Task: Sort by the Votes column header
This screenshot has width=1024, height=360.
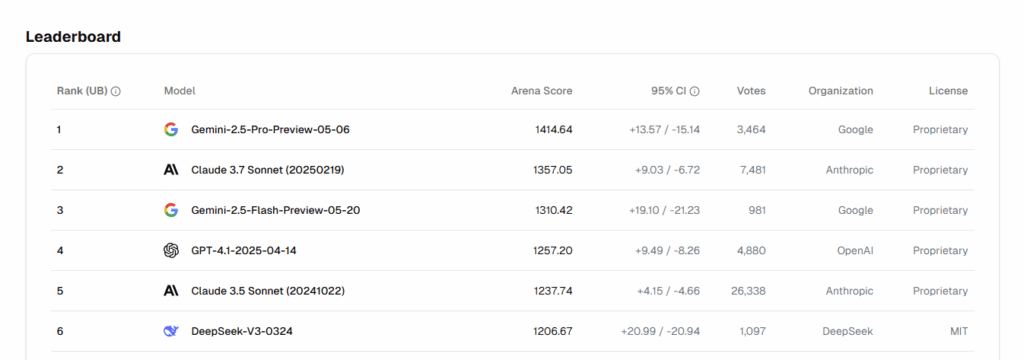Action: [751, 91]
